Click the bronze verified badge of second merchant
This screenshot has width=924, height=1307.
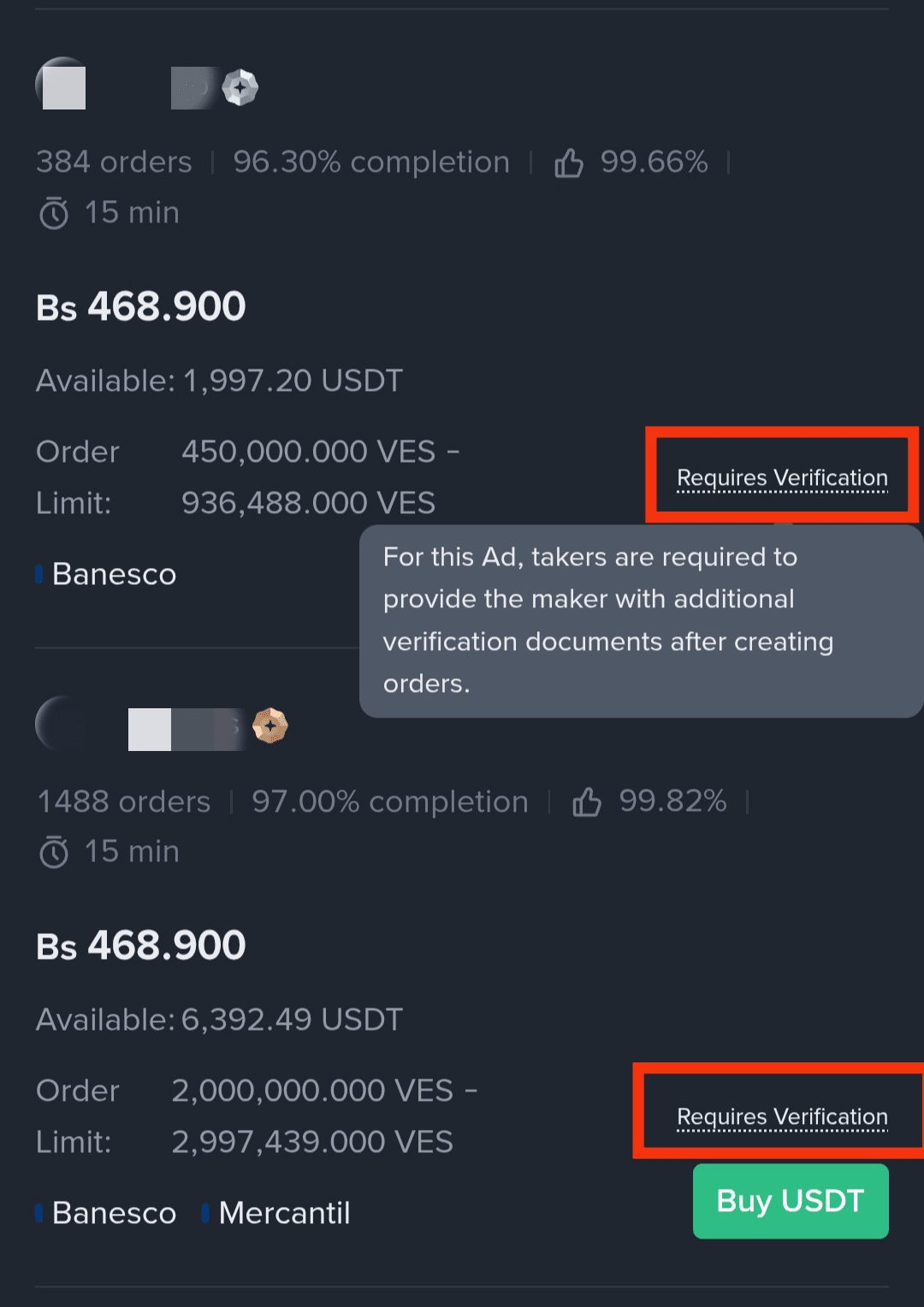pos(270,726)
